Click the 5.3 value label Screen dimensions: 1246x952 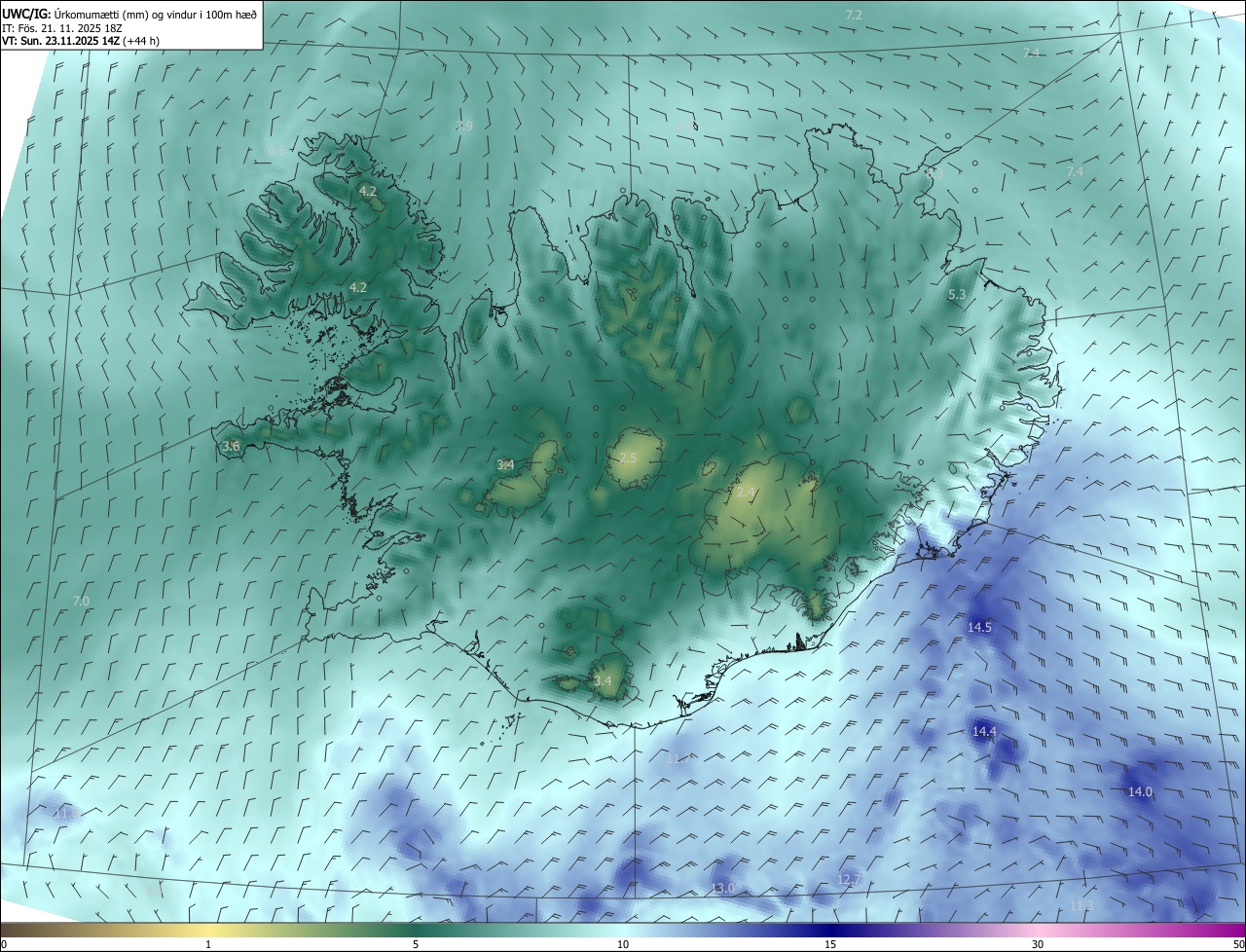point(957,294)
